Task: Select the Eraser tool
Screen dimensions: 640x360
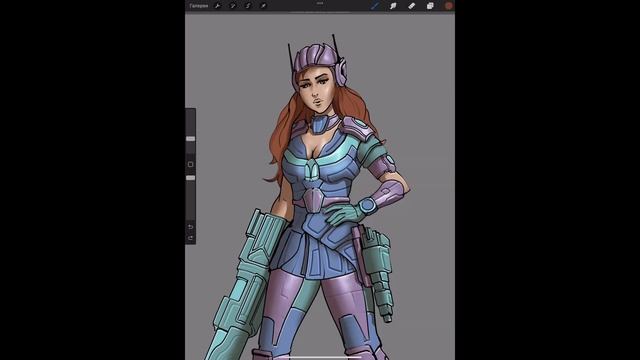Action: tap(411, 6)
